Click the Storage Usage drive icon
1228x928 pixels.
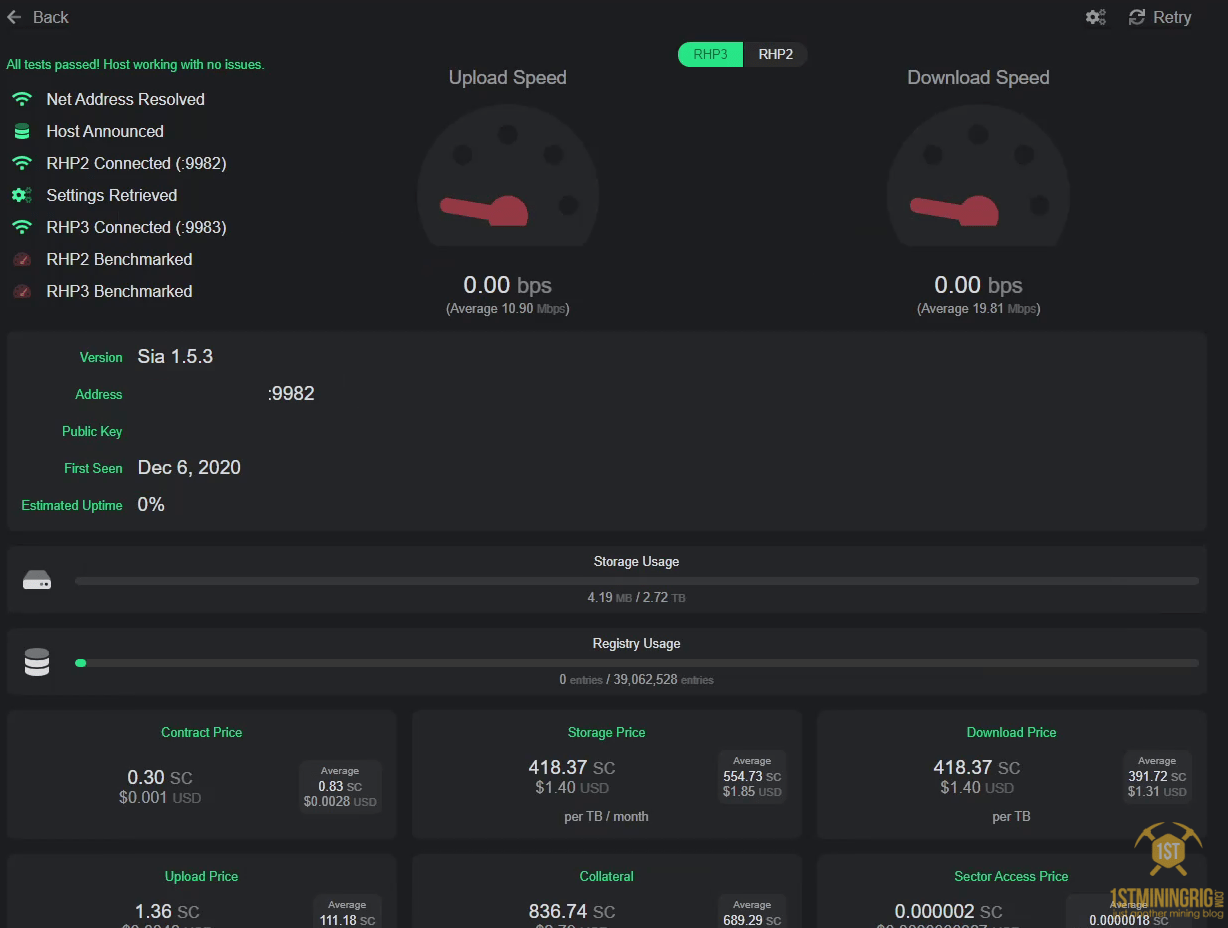tap(37, 580)
